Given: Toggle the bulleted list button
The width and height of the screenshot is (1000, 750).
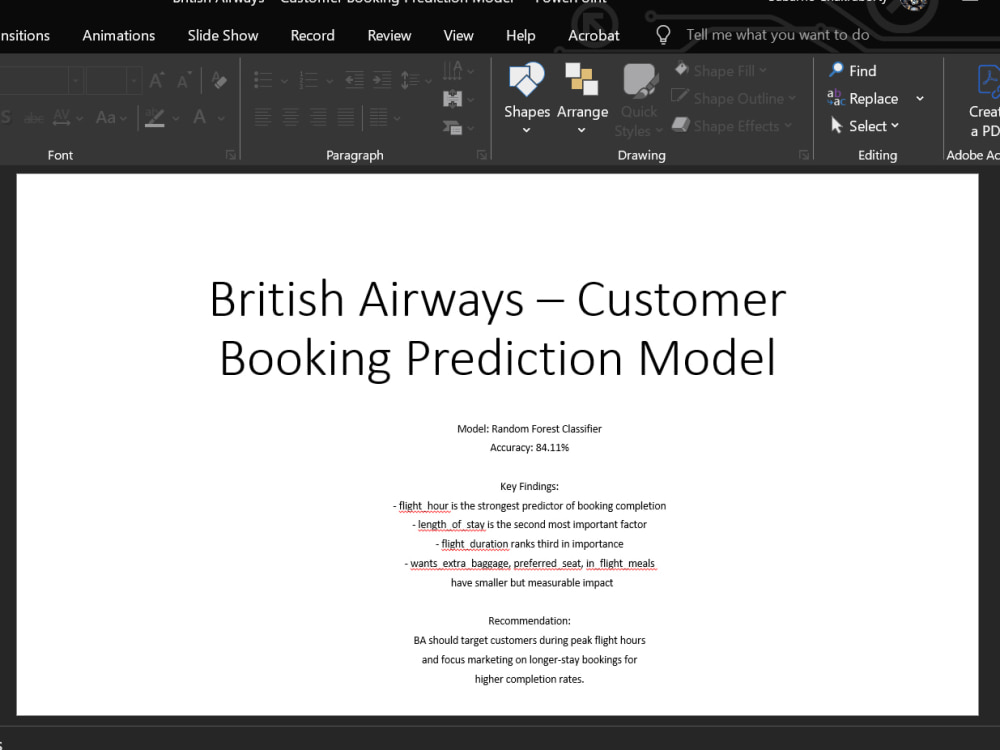Looking at the screenshot, I should tap(263, 80).
